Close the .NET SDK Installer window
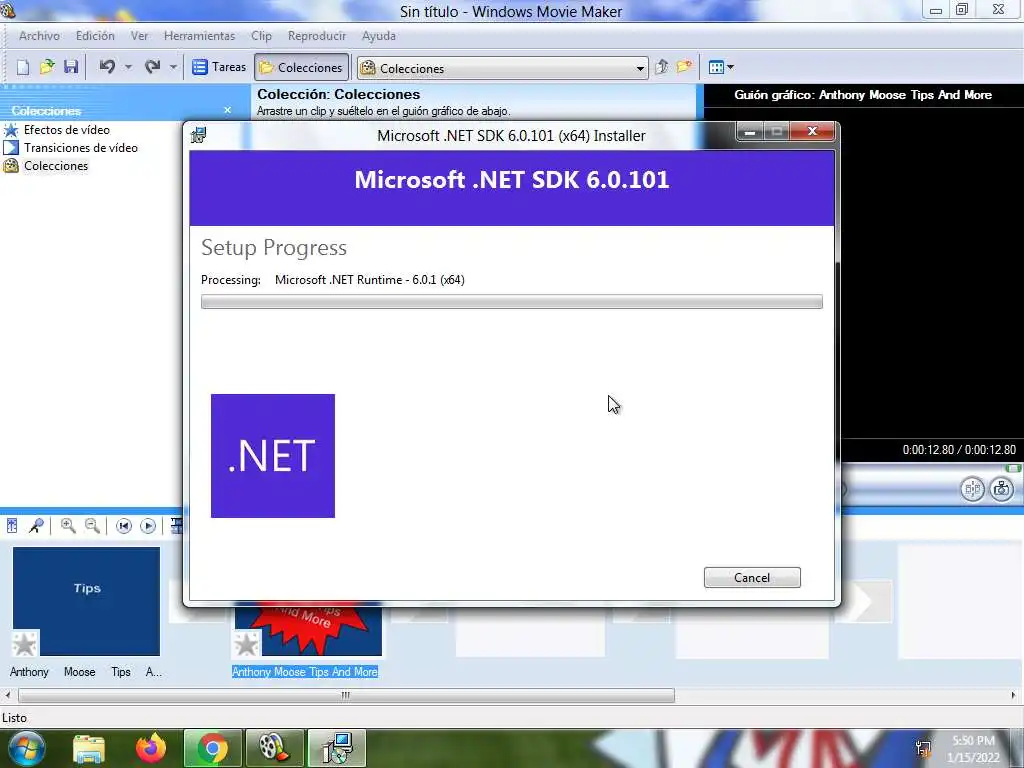This screenshot has width=1024, height=768. (x=812, y=132)
